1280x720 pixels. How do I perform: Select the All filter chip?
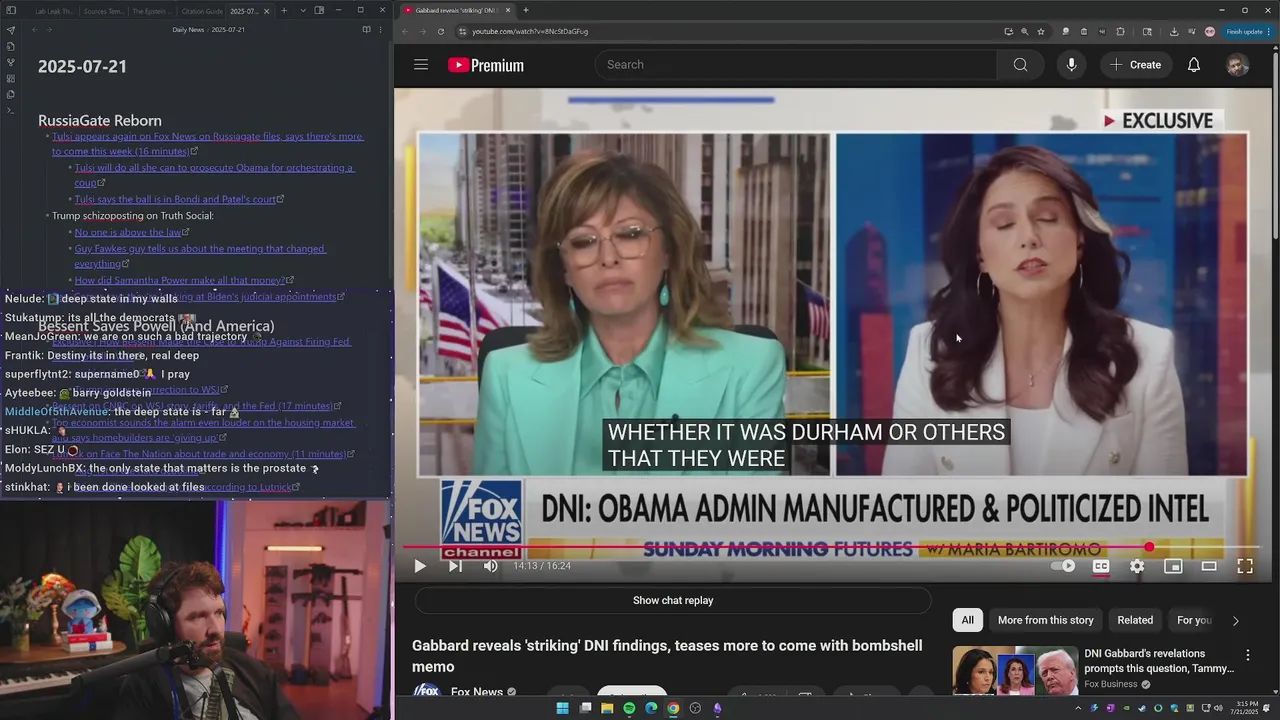[x=967, y=620]
